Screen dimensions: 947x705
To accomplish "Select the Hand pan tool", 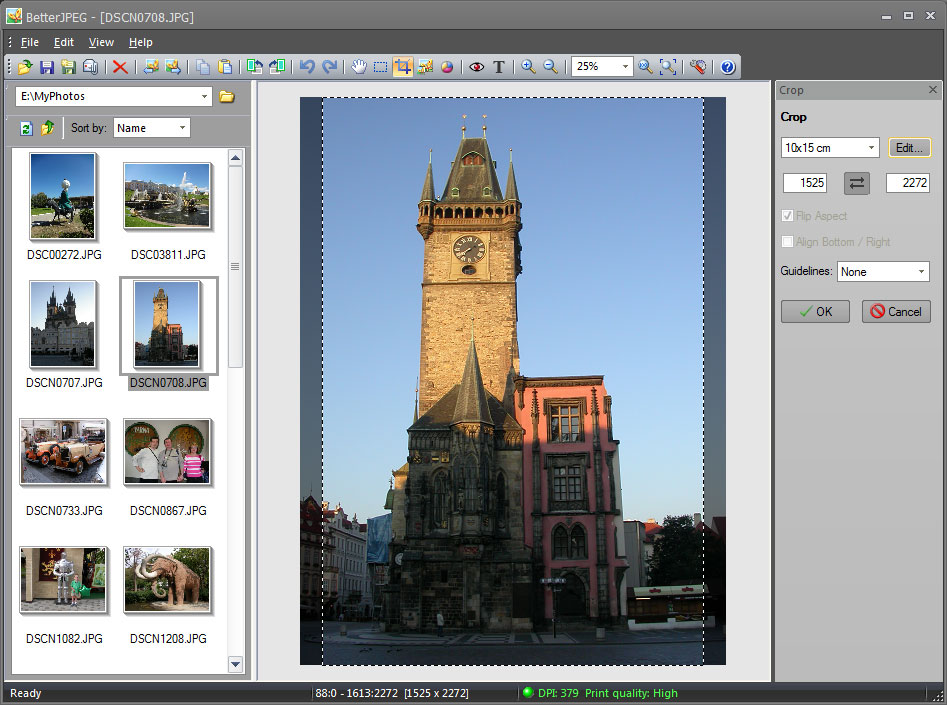I will point(359,66).
